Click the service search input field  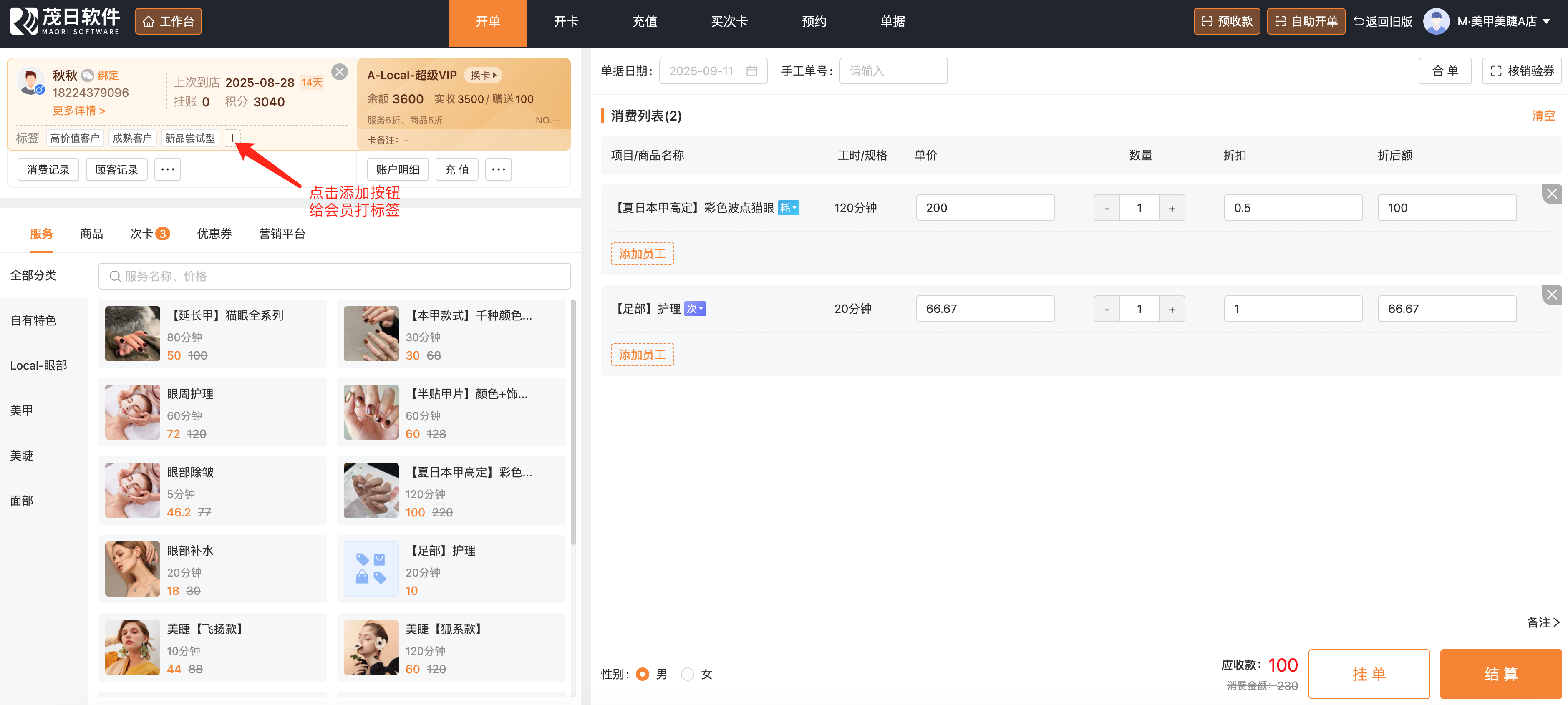335,277
